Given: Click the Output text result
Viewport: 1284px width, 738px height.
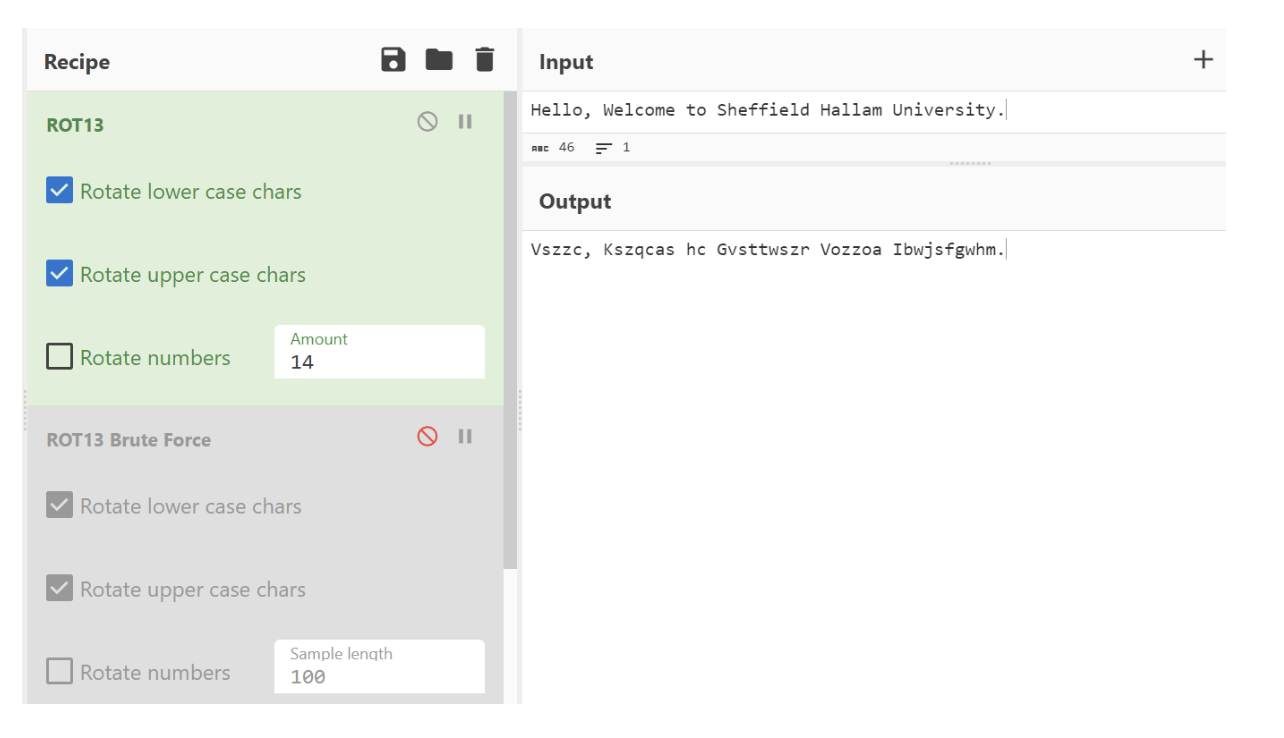Looking at the screenshot, I should [768, 250].
